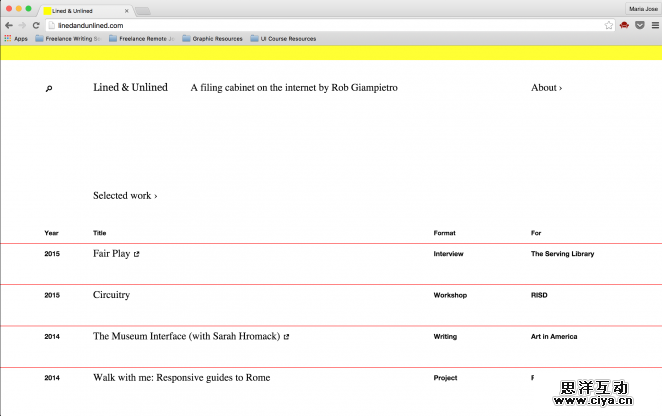Open a new tab
Viewport: 662px width, 416px height.
tap(142, 10)
